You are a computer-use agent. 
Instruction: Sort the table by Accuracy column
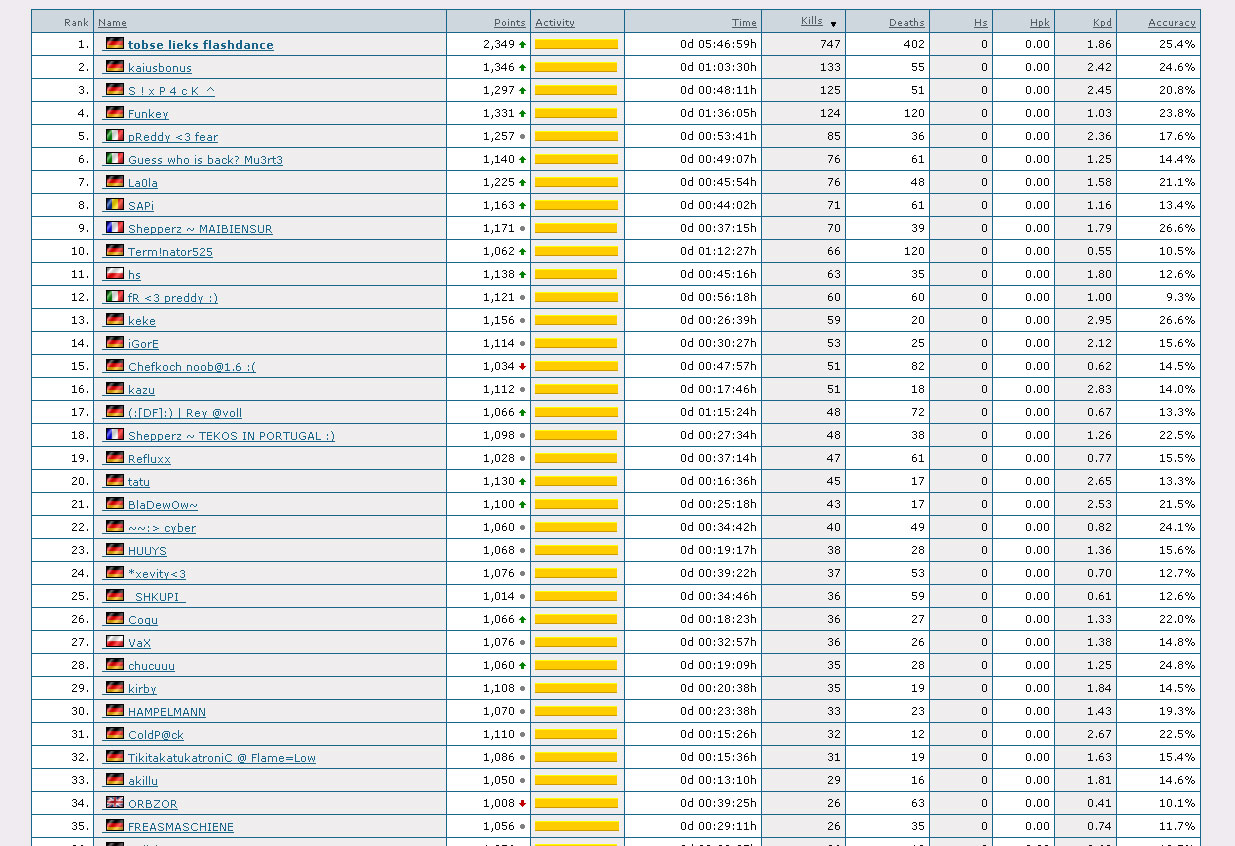pyautogui.click(x=1171, y=22)
